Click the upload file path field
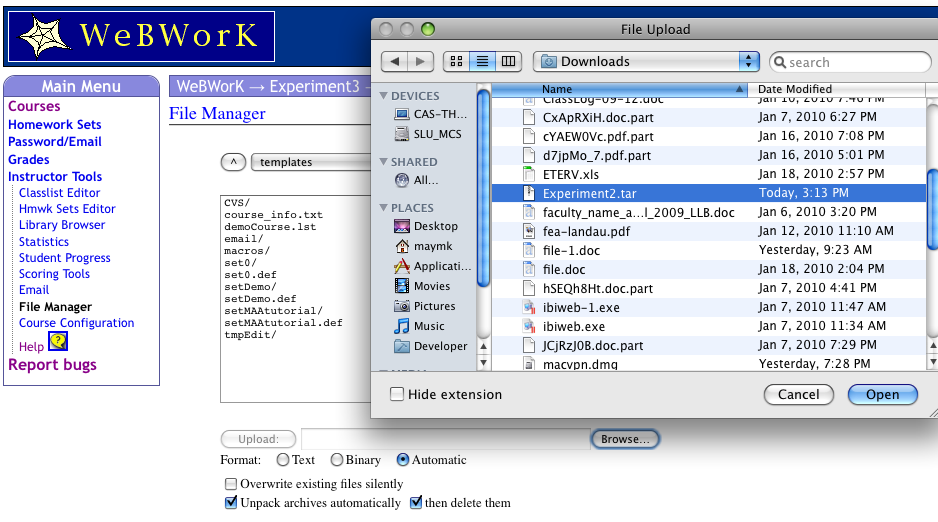Screen dimensions: 938x522 click(446, 439)
